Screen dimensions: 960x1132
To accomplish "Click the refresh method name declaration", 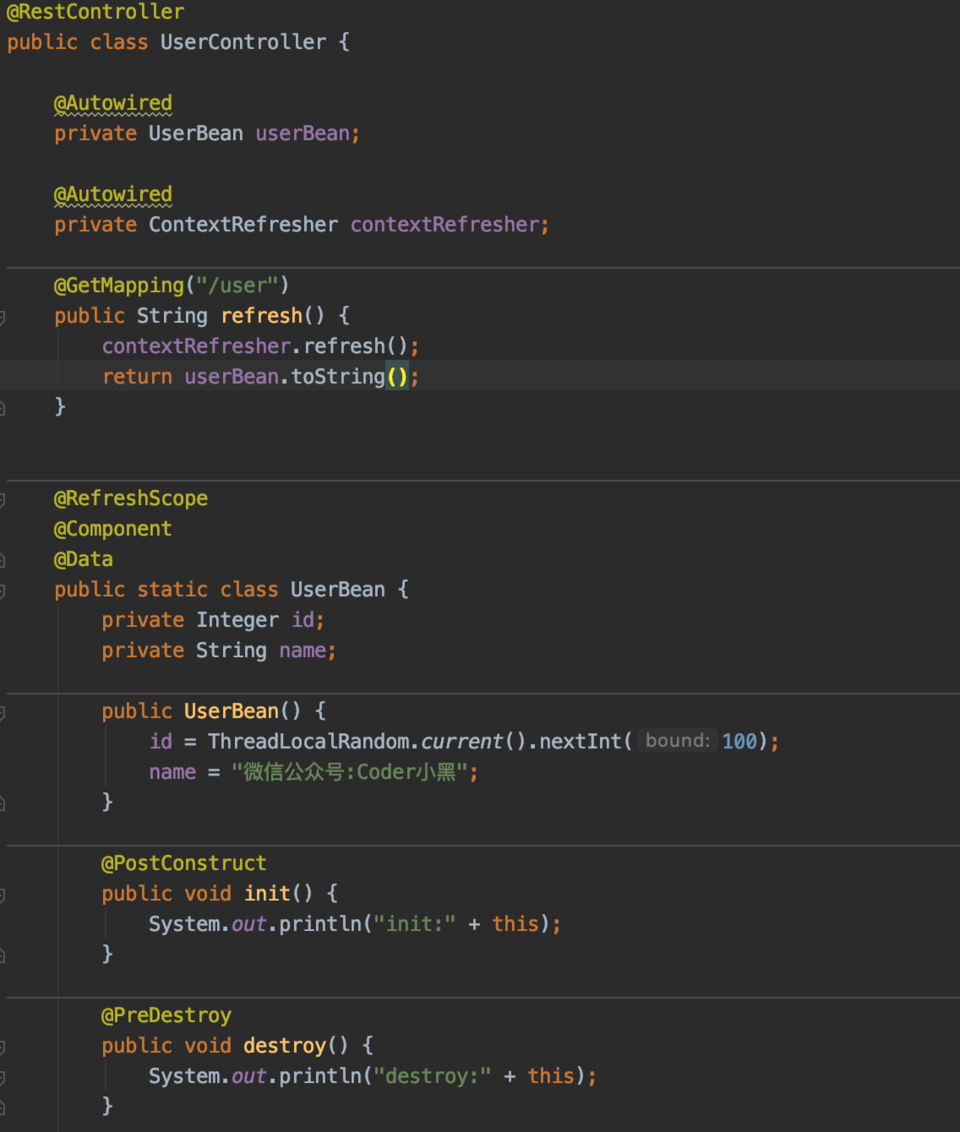I will click(x=261, y=315).
